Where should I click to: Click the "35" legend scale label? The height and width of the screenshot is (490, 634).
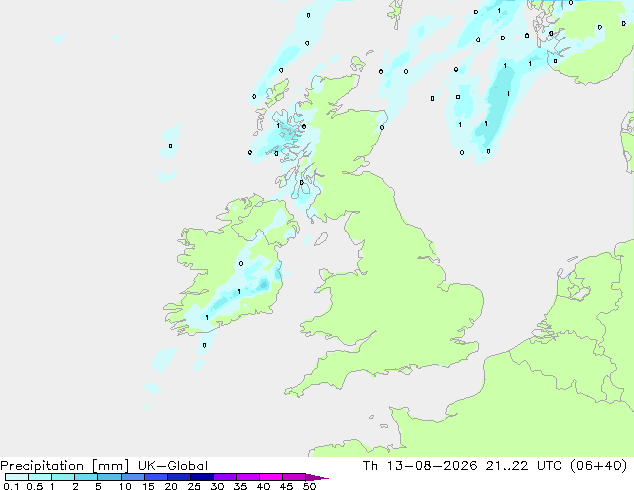[x=240, y=486]
